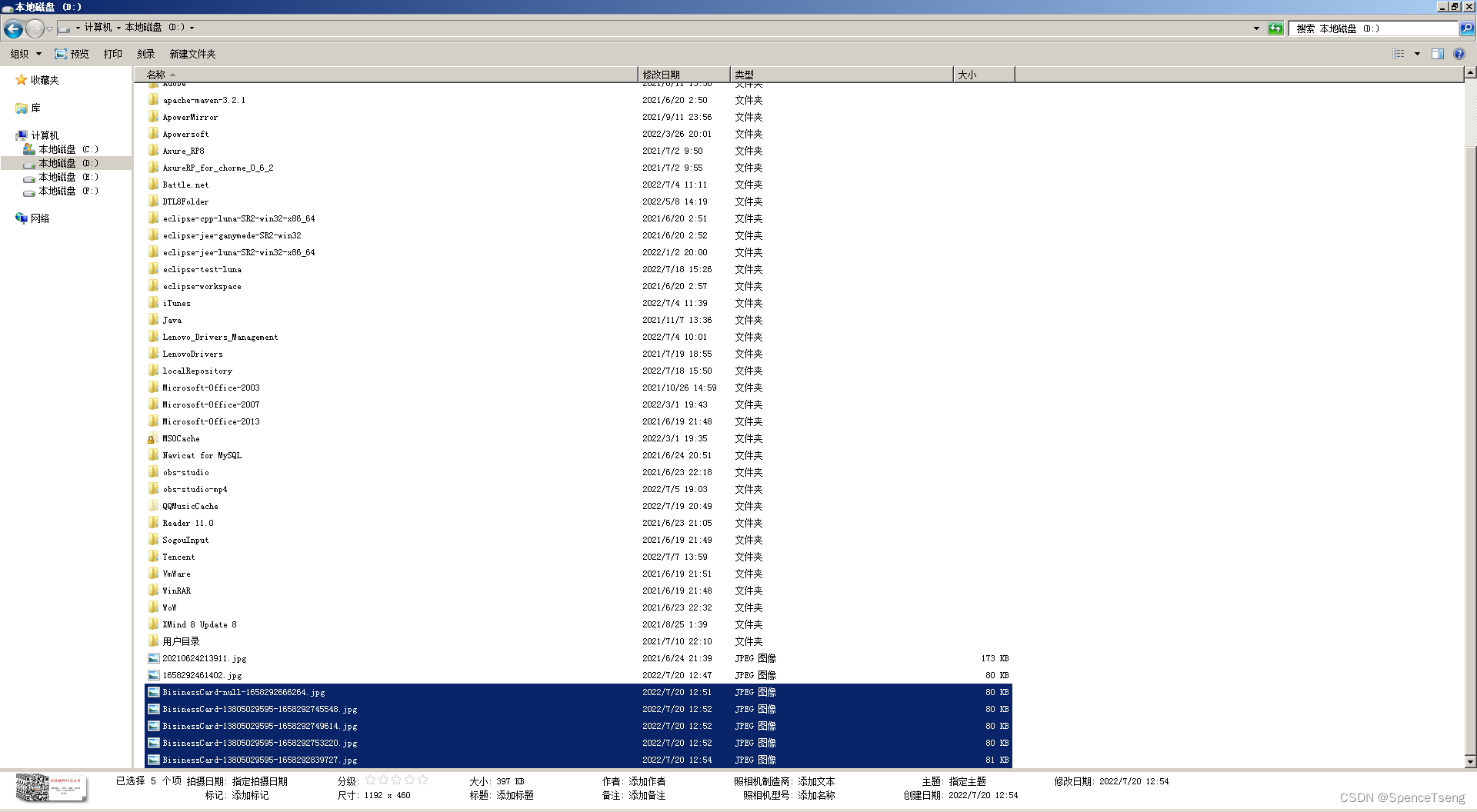Screen dimensions: 1477x812
Task: Click the change view icon
Action: point(1399,54)
